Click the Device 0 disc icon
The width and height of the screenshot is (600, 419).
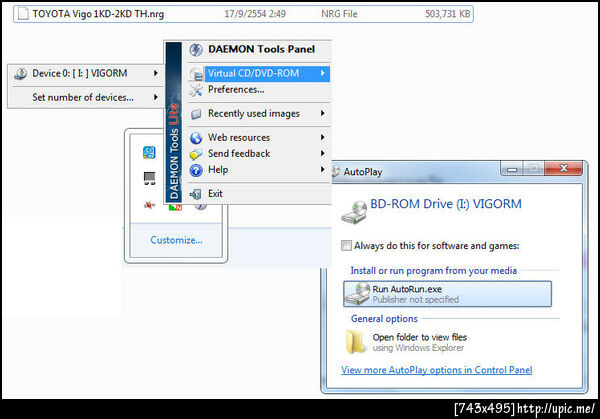tap(20, 73)
